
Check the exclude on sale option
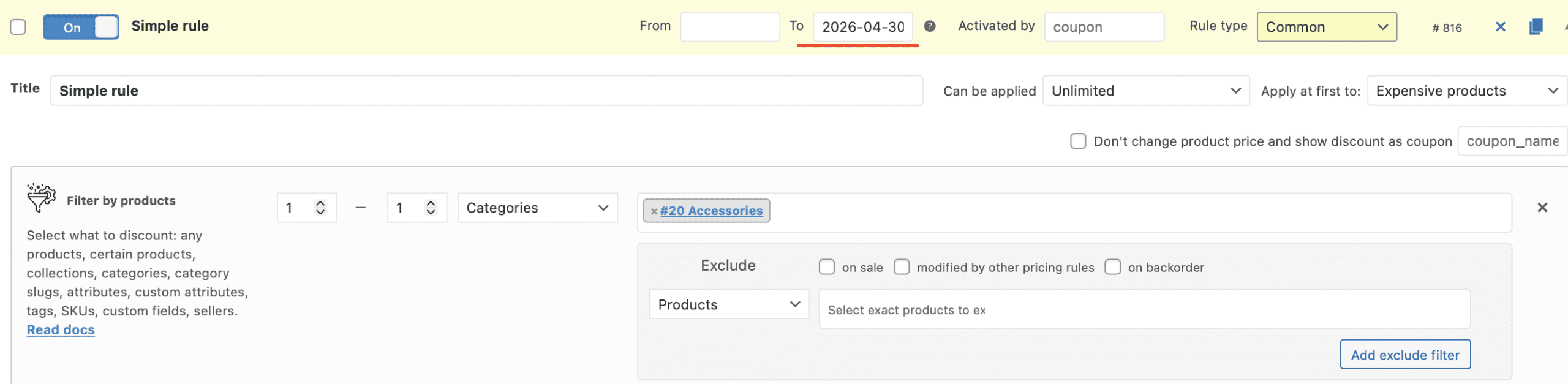pyautogui.click(x=826, y=267)
